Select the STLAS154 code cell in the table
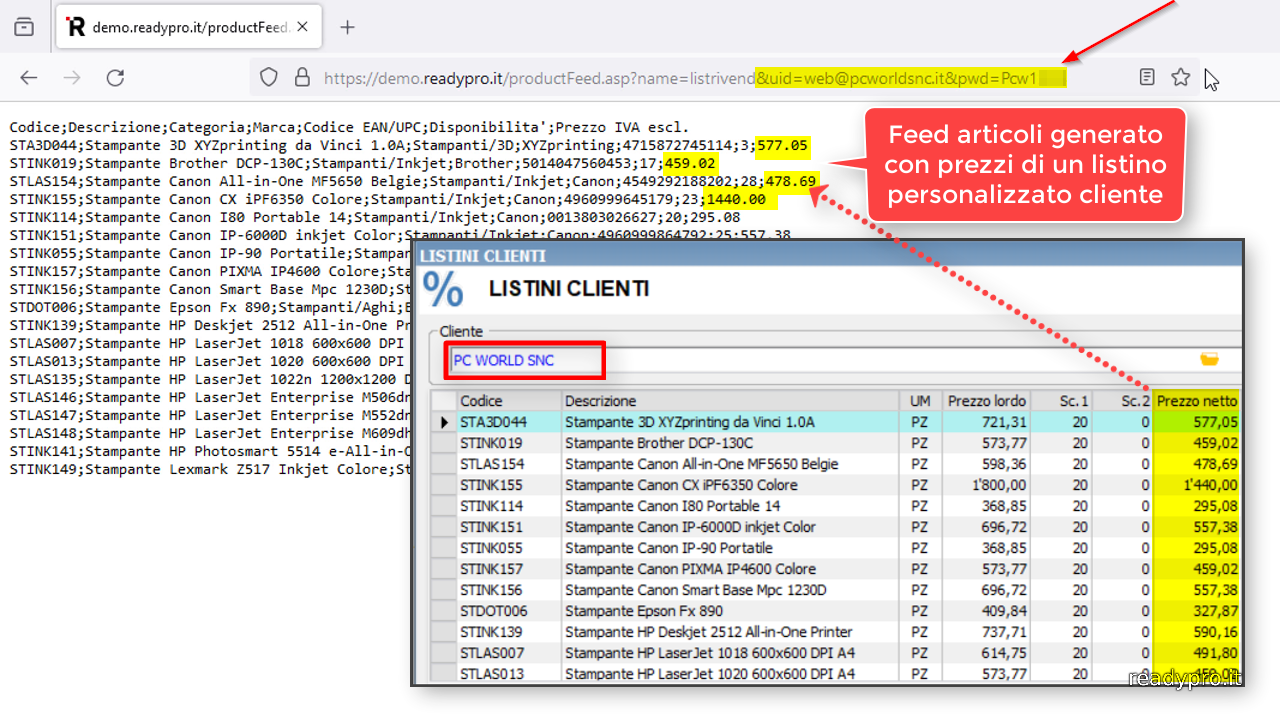The image size is (1280, 720). [x=509, y=464]
